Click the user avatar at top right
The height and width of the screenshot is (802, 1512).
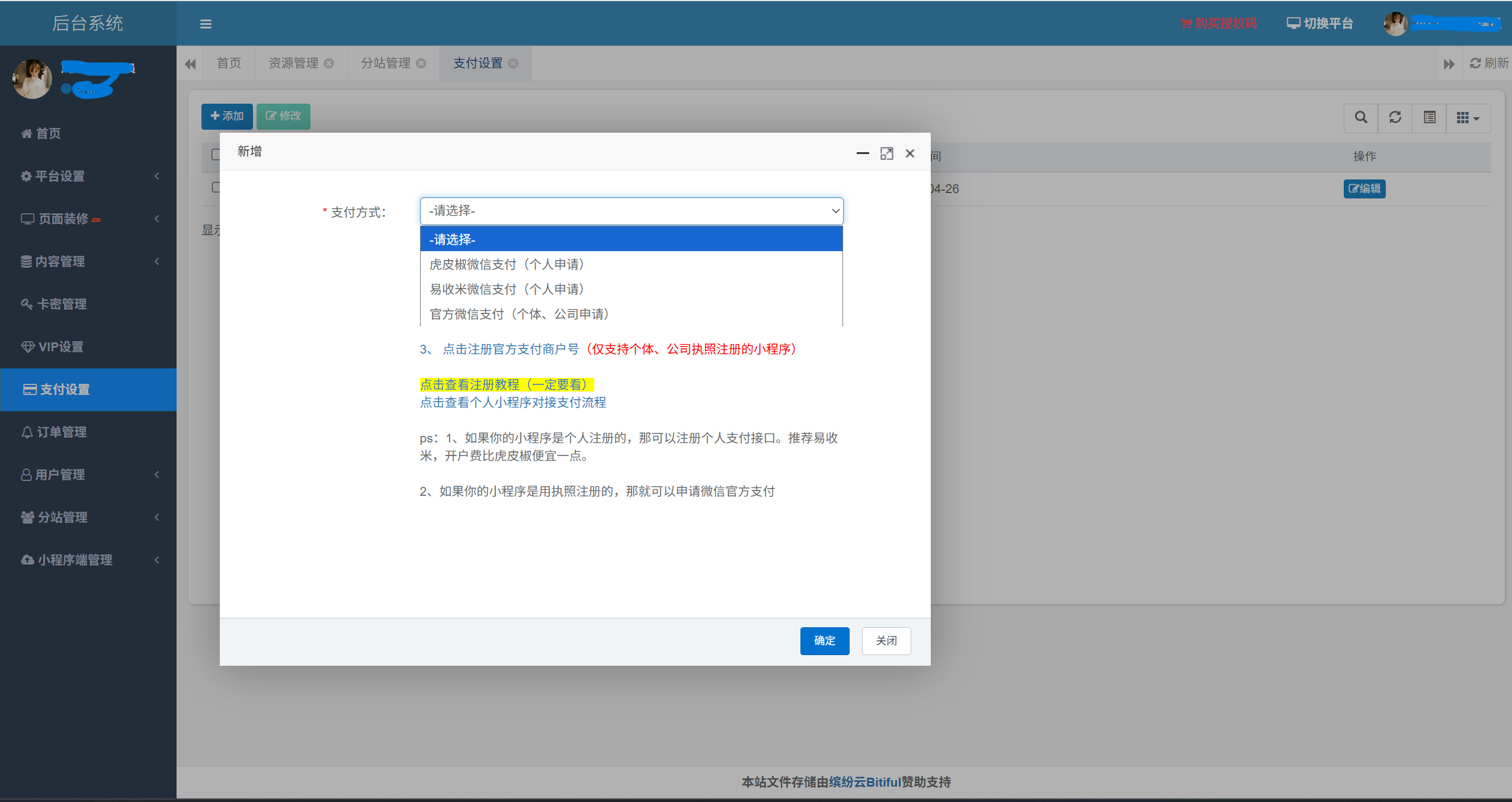1395,23
